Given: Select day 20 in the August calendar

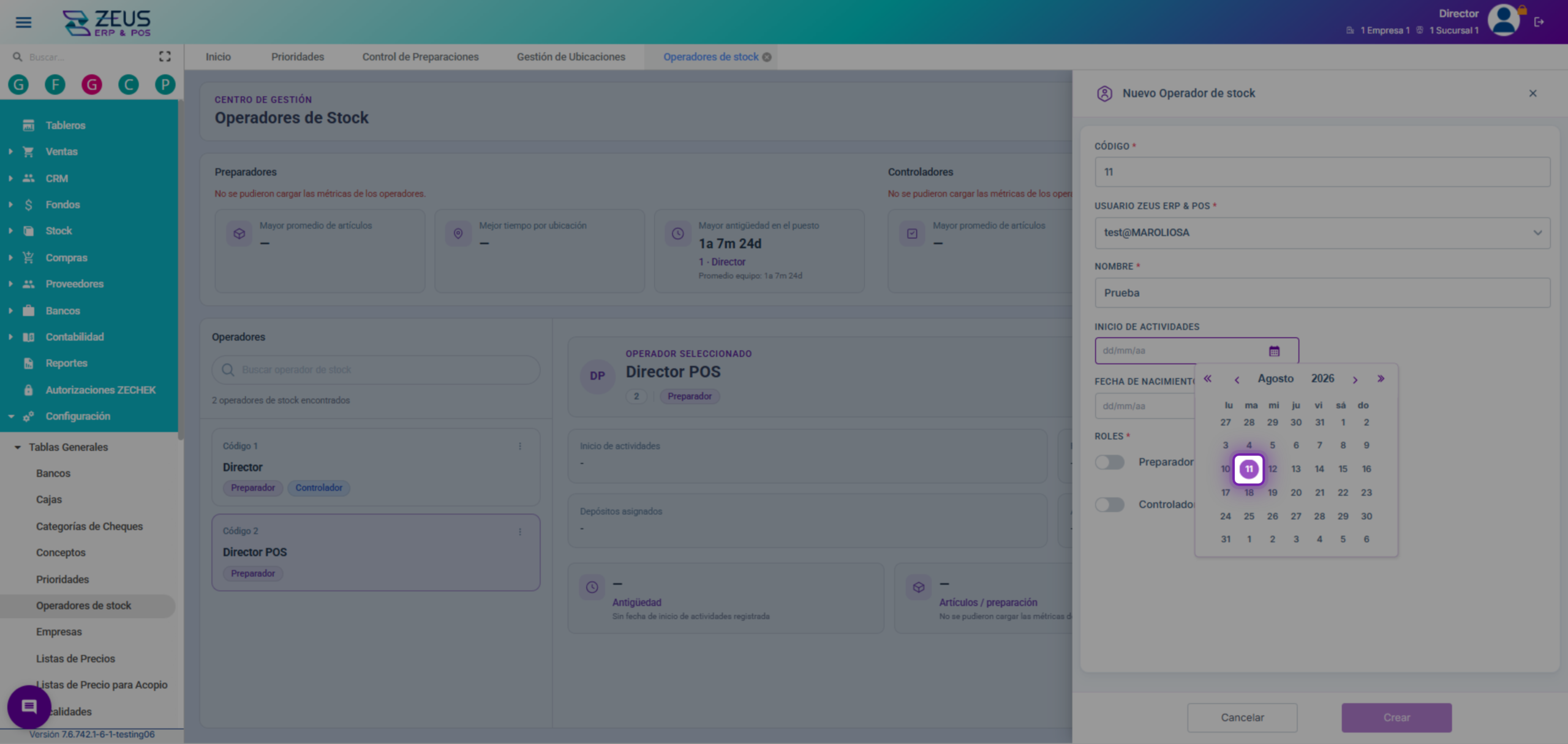Looking at the screenshot, I should (1296, 492).
